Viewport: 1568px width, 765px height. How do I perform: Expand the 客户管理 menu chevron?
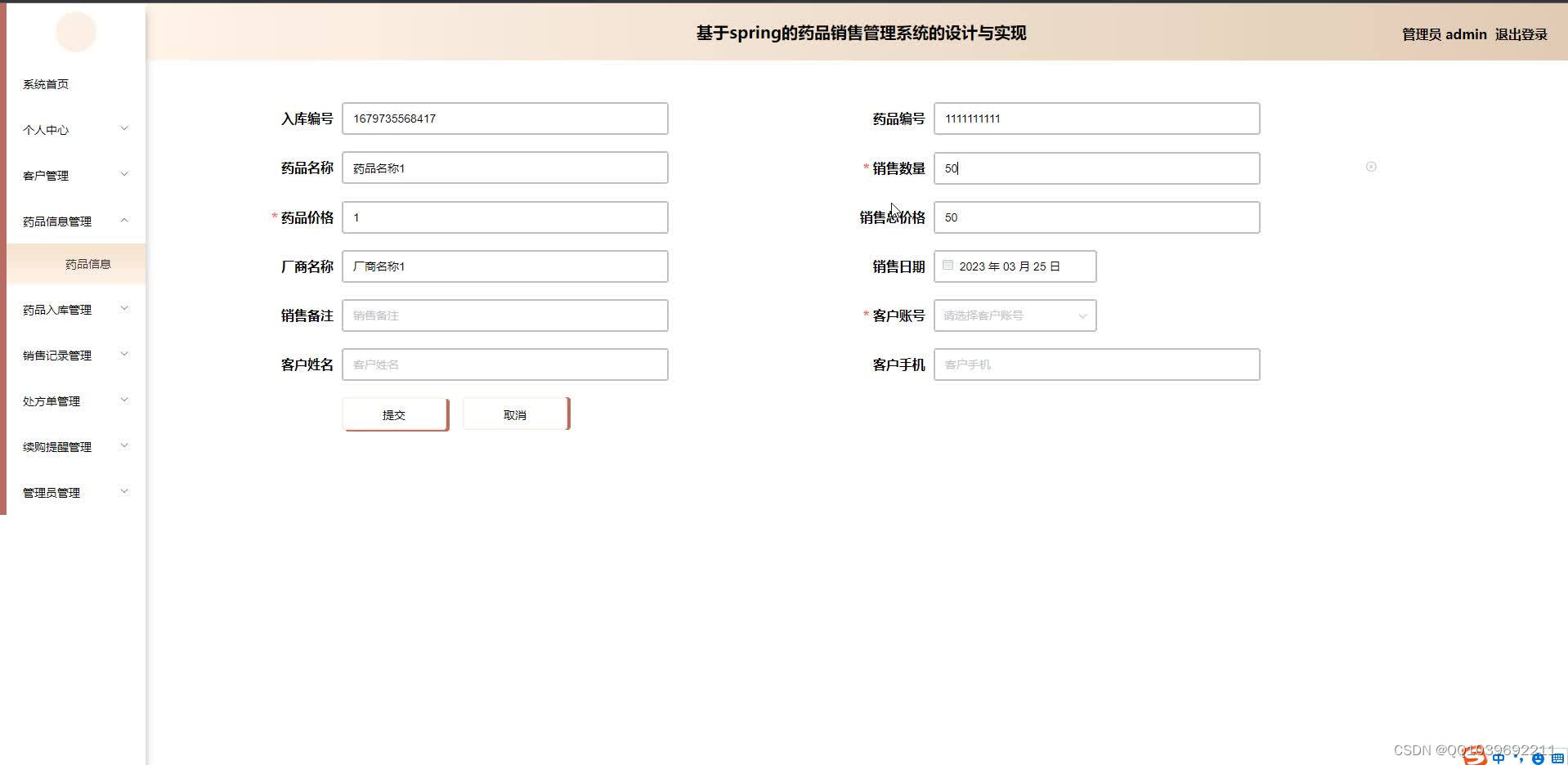coord(124,174)
